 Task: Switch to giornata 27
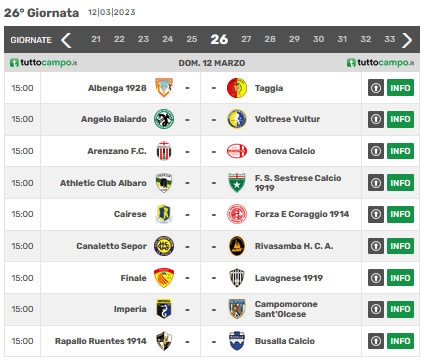pos(246,39)
